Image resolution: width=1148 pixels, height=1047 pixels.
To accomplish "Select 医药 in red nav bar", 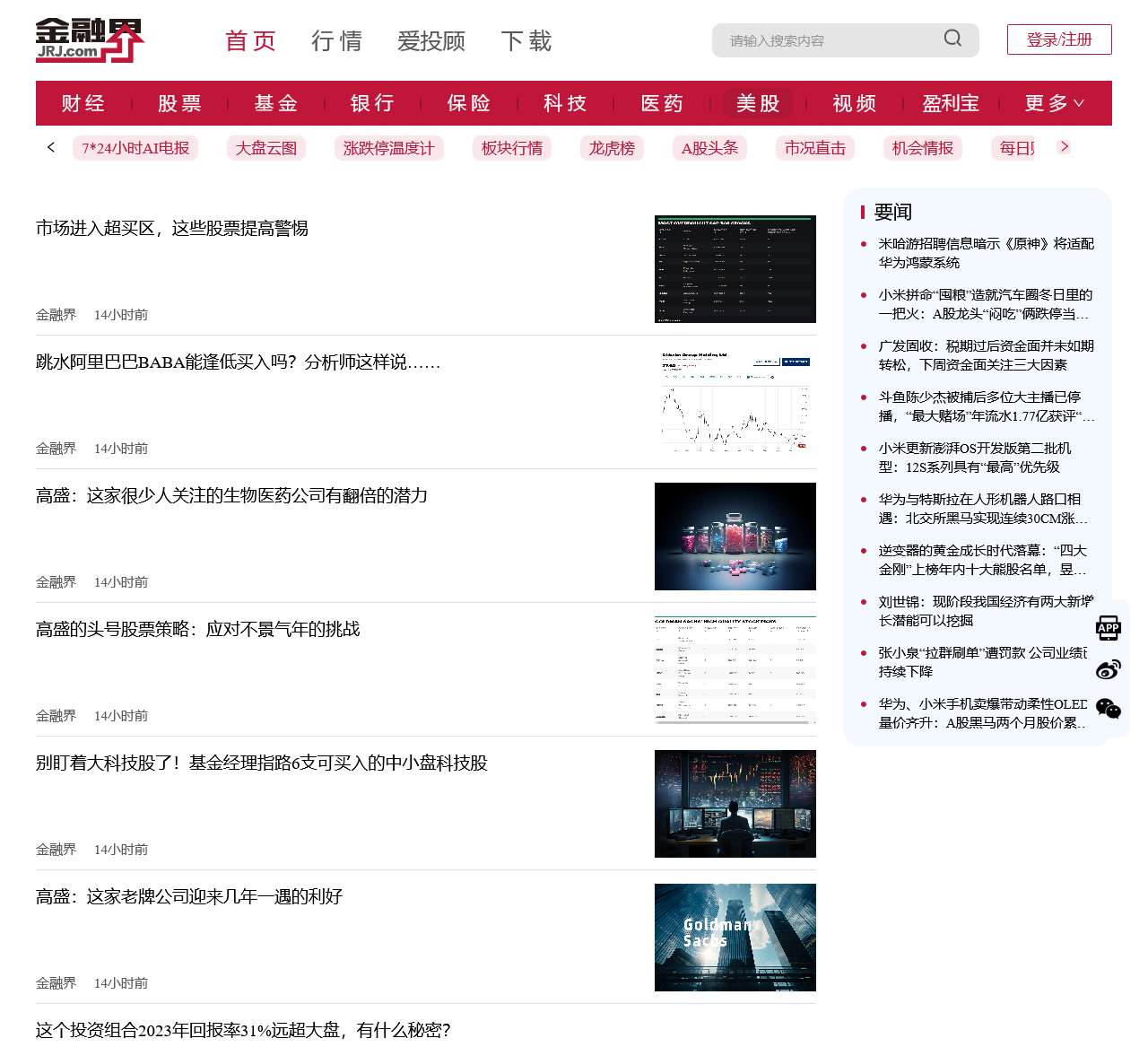I will pyautogui.click(x=662, y=103).
